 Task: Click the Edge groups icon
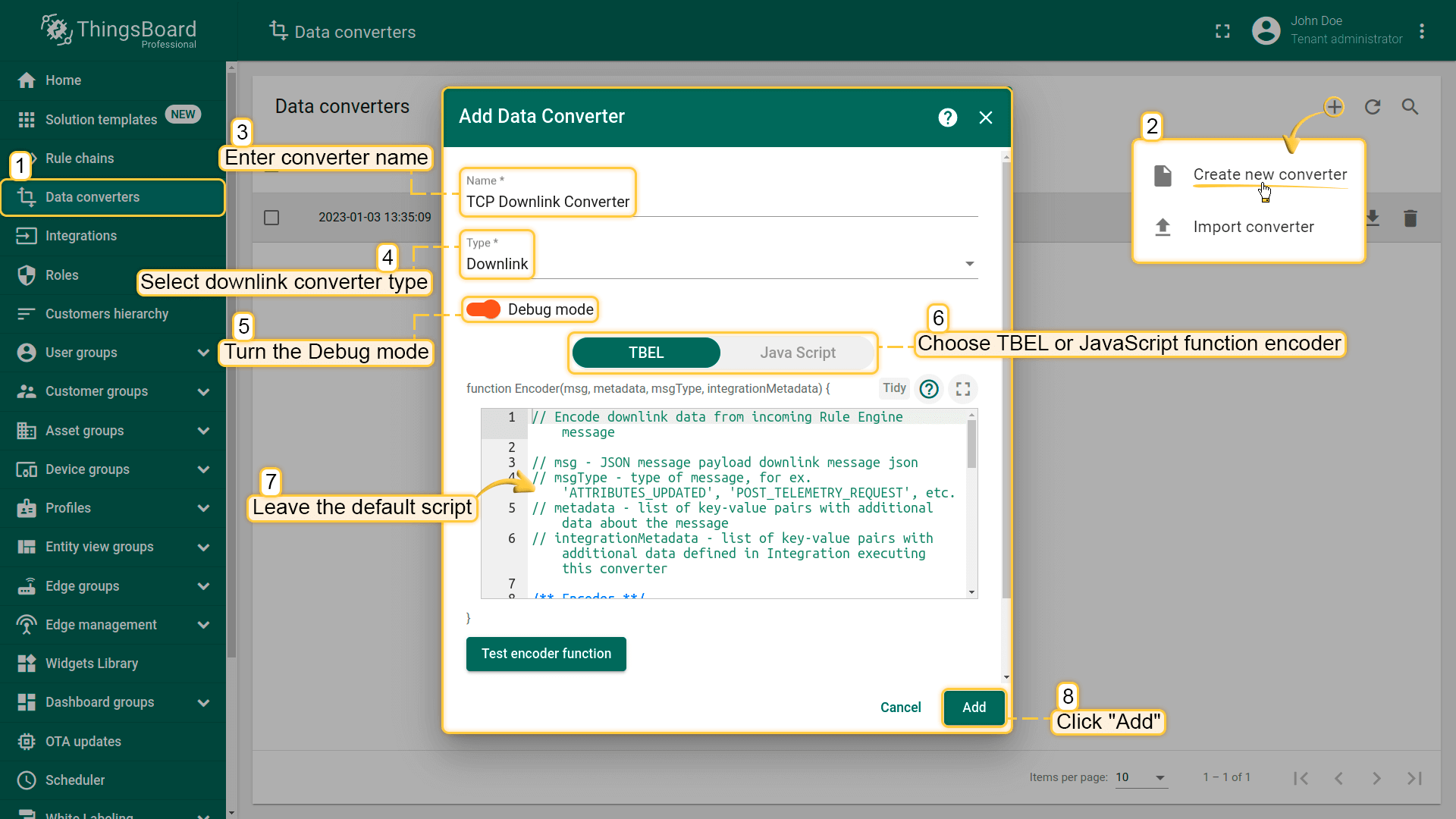coord(27,586)
